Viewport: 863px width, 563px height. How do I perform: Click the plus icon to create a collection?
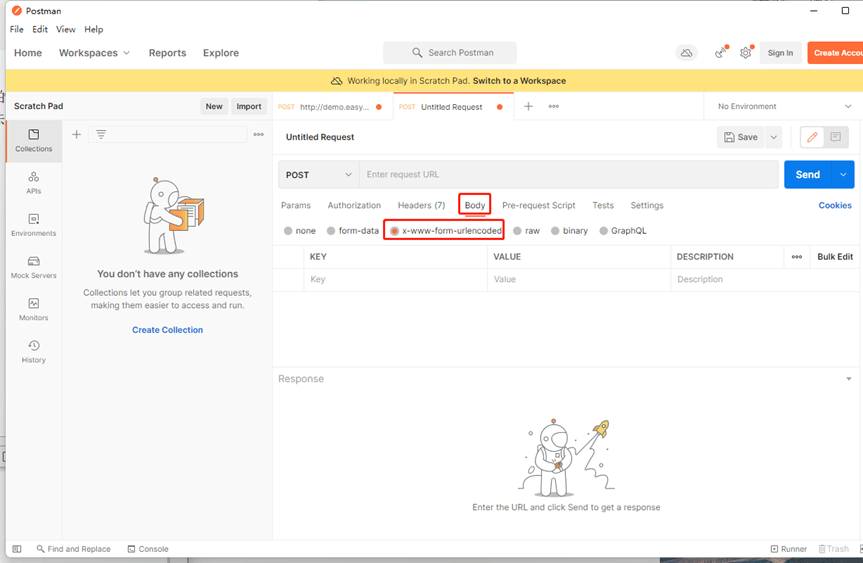click(x=77, y=134)
